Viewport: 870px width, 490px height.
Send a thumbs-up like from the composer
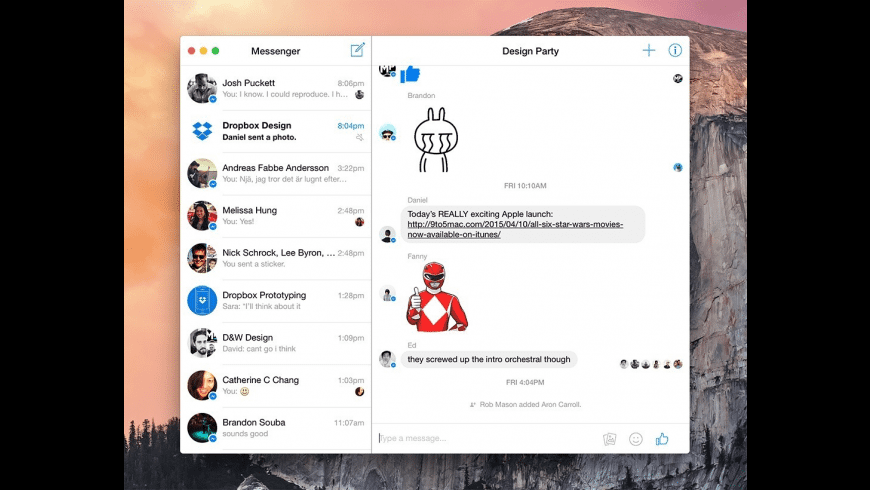(x=662, y=439)
